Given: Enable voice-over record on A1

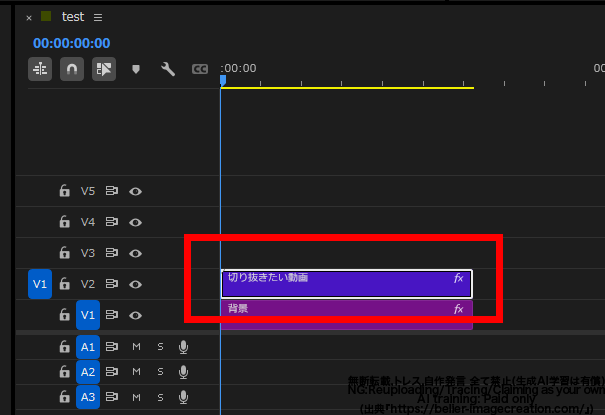Looking at the screenshot, I should pos(184,347).
